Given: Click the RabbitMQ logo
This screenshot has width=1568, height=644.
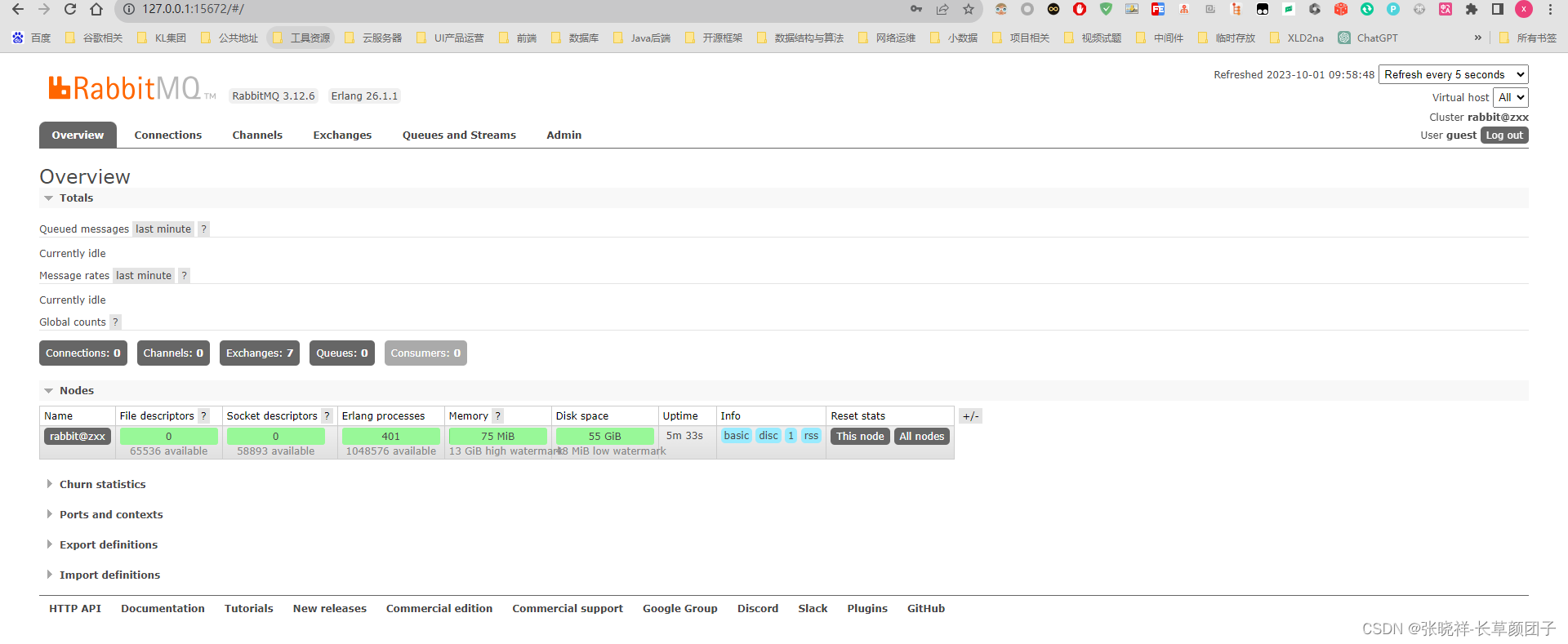Looking at the screenshot, I should pos(131,88).
